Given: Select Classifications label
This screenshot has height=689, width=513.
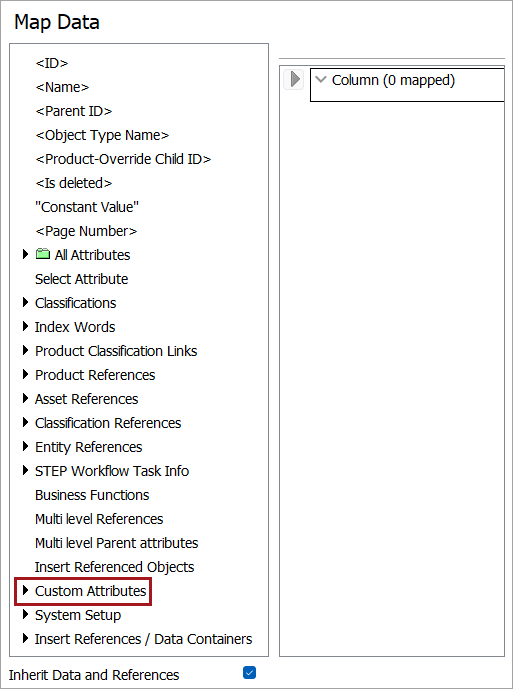Looking at the screenshot, I should pyautogui.click(x=76, y=303).
